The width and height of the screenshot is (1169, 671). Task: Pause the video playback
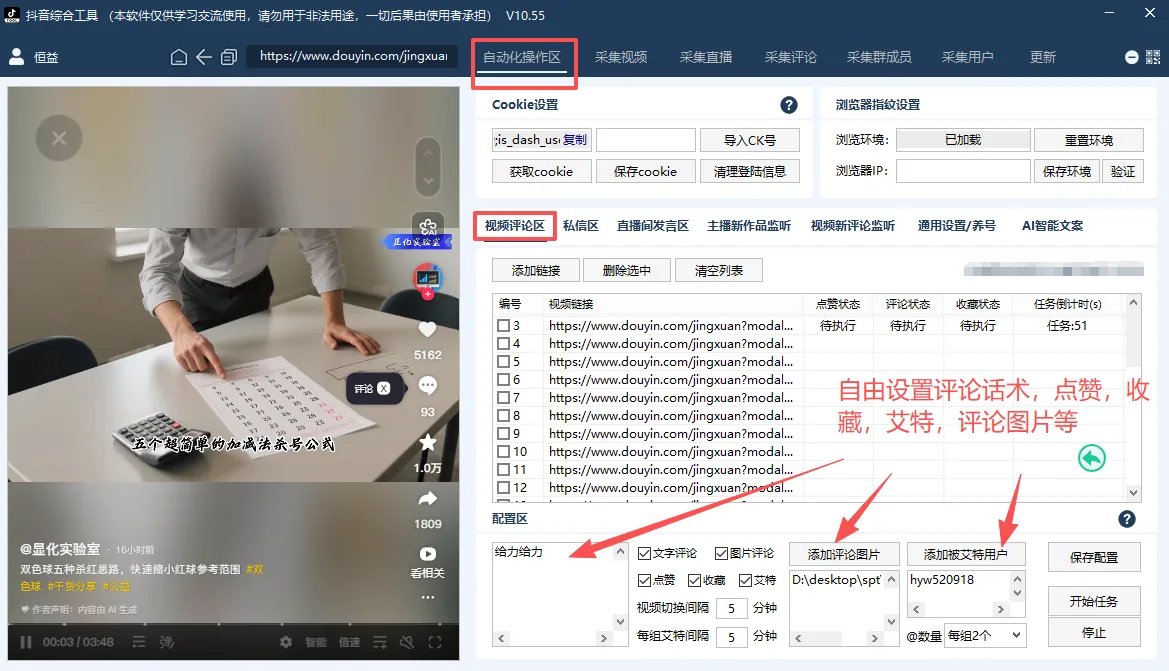click(x=26, y=642)
